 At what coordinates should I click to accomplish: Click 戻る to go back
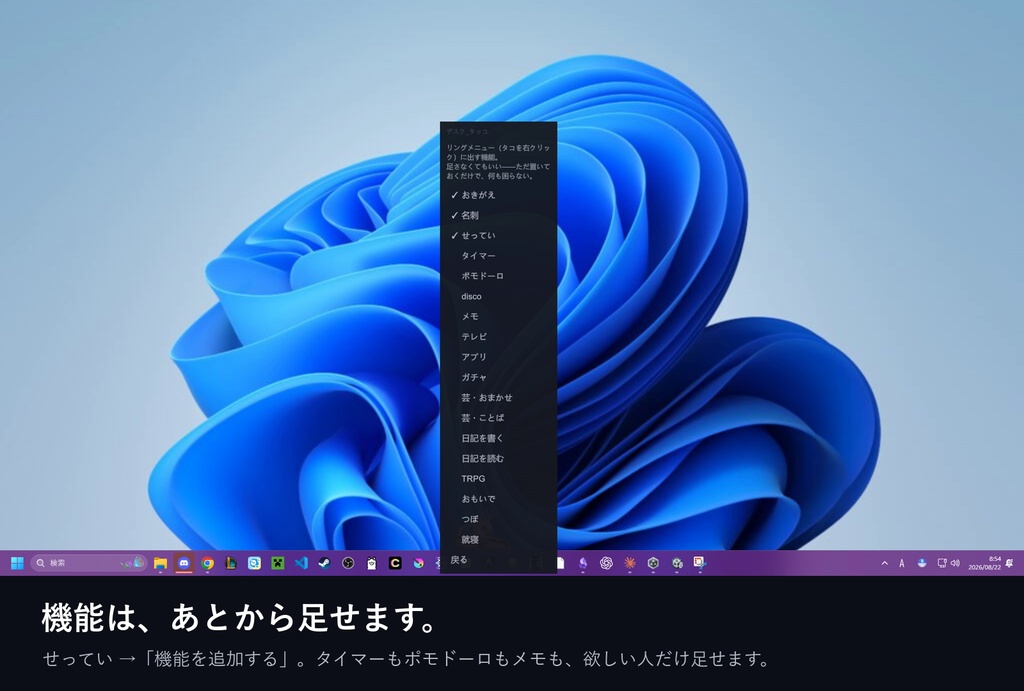click(459, 560)
